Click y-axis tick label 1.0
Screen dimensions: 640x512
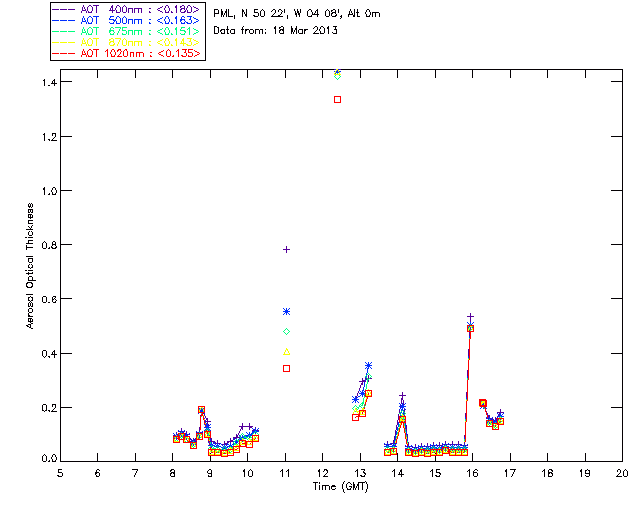(49, 191)
